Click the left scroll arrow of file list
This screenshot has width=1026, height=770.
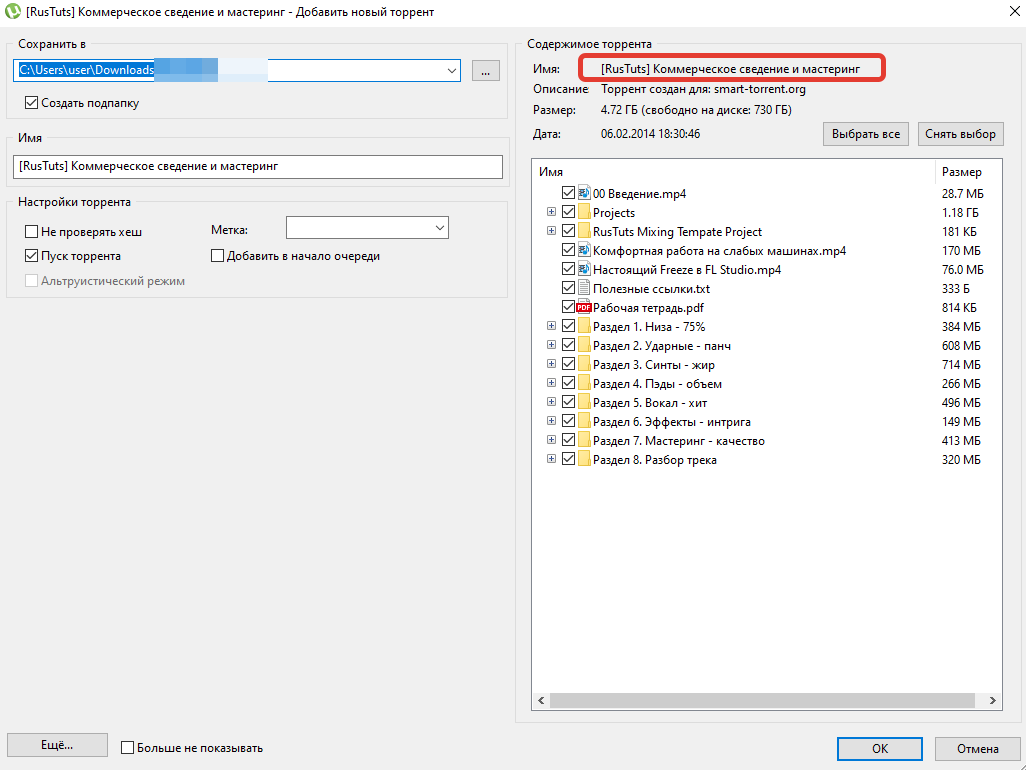(x=541, y=700)
